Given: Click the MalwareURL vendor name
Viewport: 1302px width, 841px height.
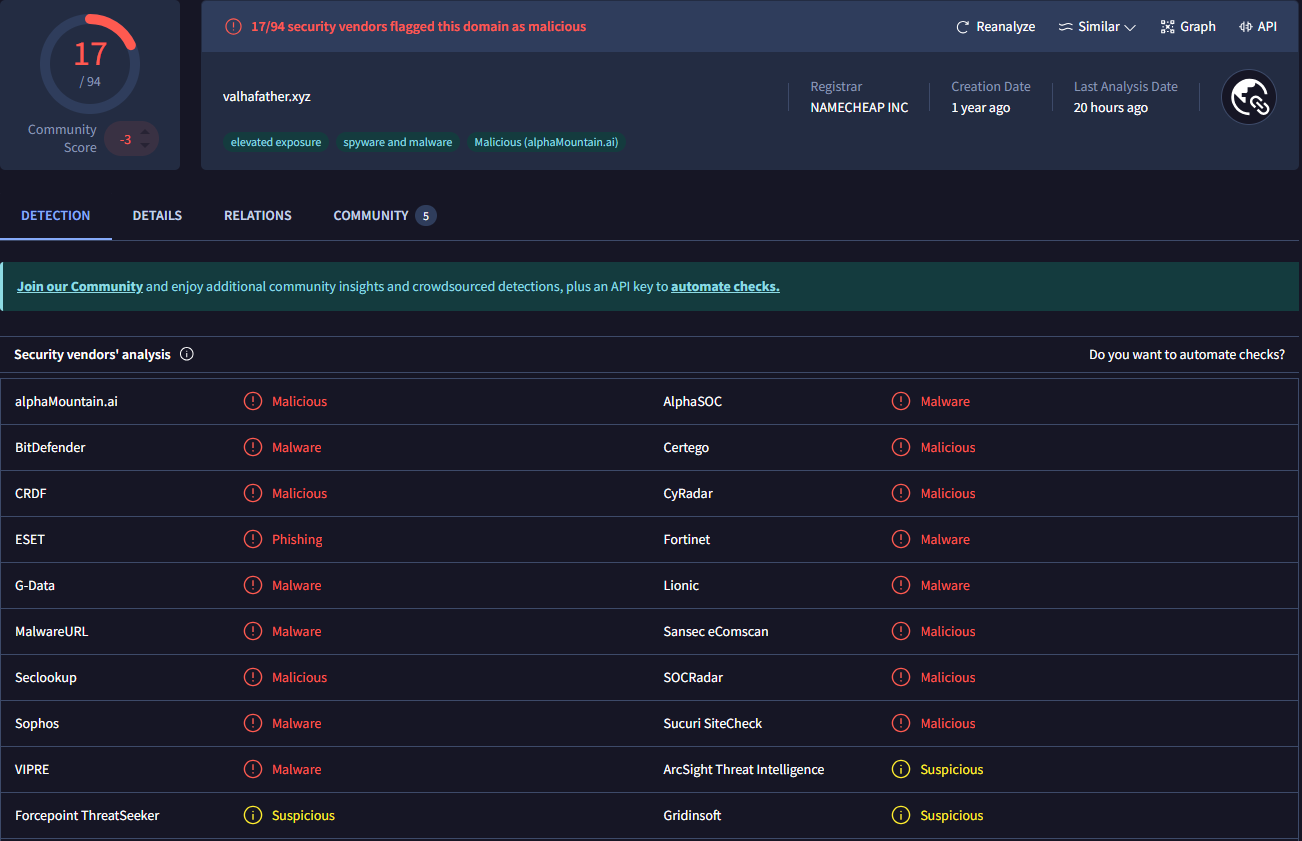Looking at the screenshot, I should (52, 631).
